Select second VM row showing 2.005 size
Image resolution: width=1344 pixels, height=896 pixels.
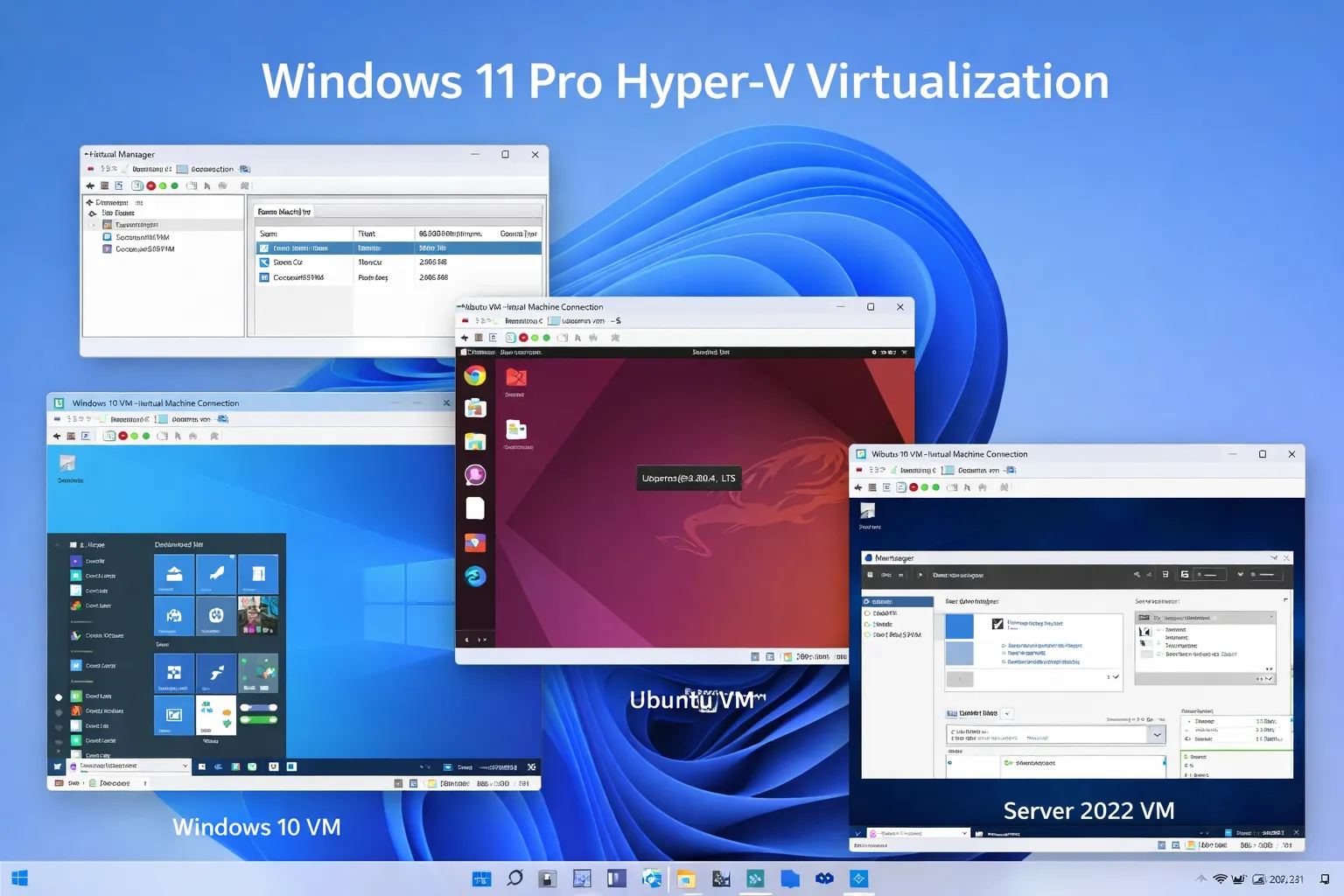click(399, 262)
